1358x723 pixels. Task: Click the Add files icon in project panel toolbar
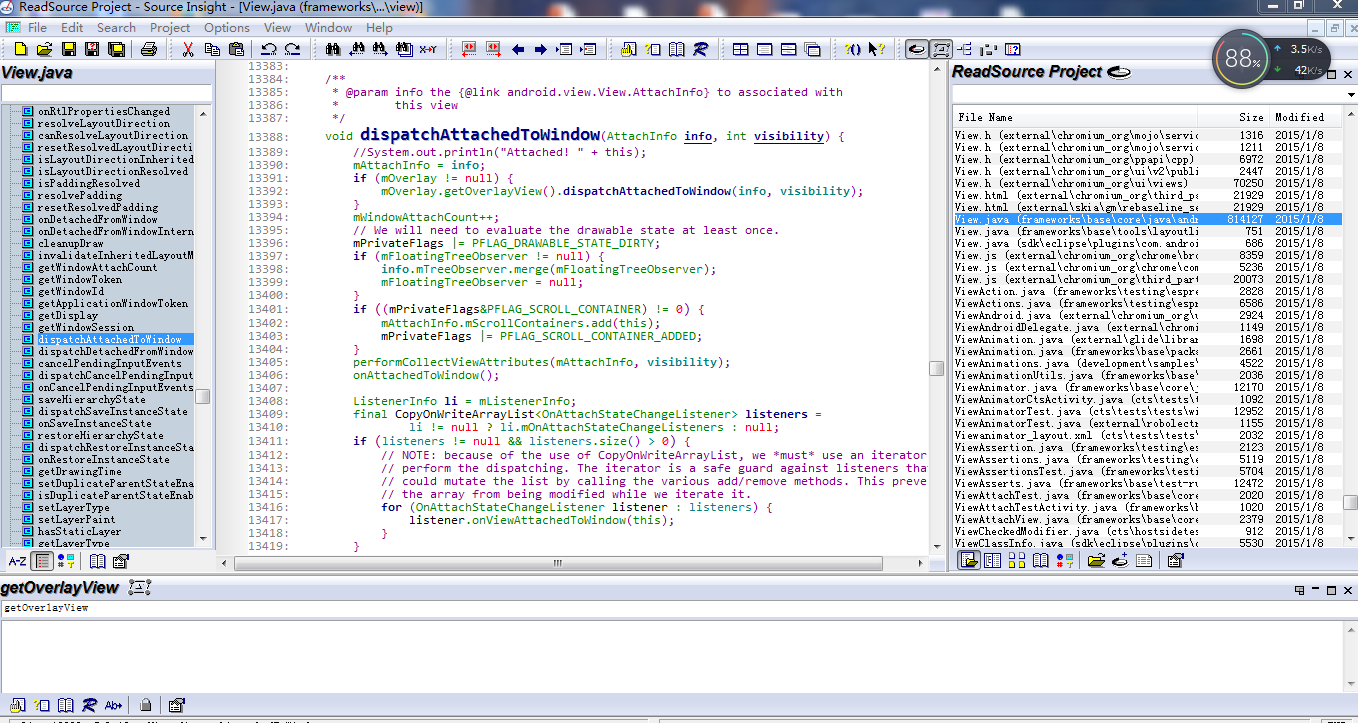[x=1120, y=560]
